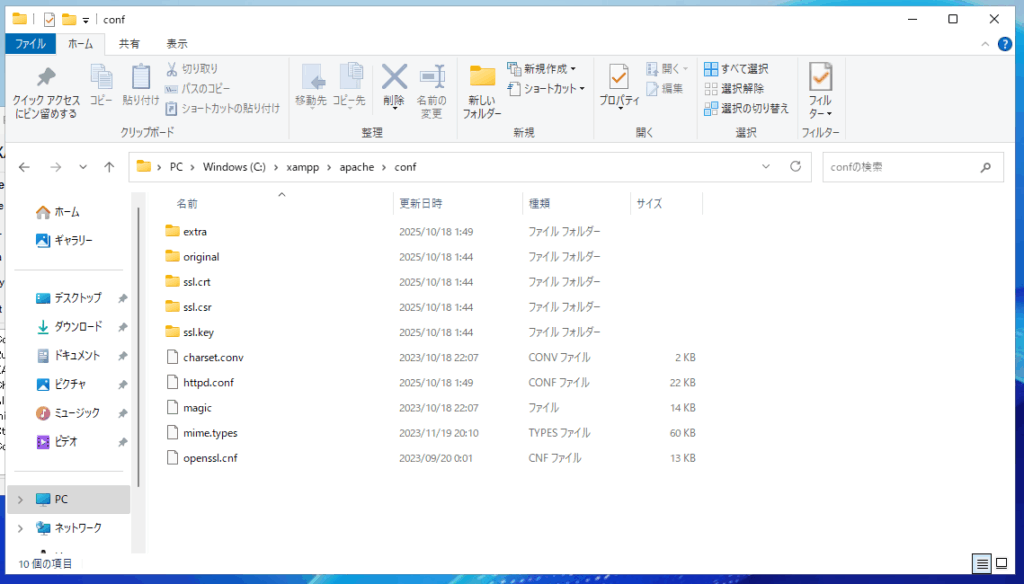Open the address bar history dropdown
1024x584 pixels.
pyautogui.click(x=766, y=167)
